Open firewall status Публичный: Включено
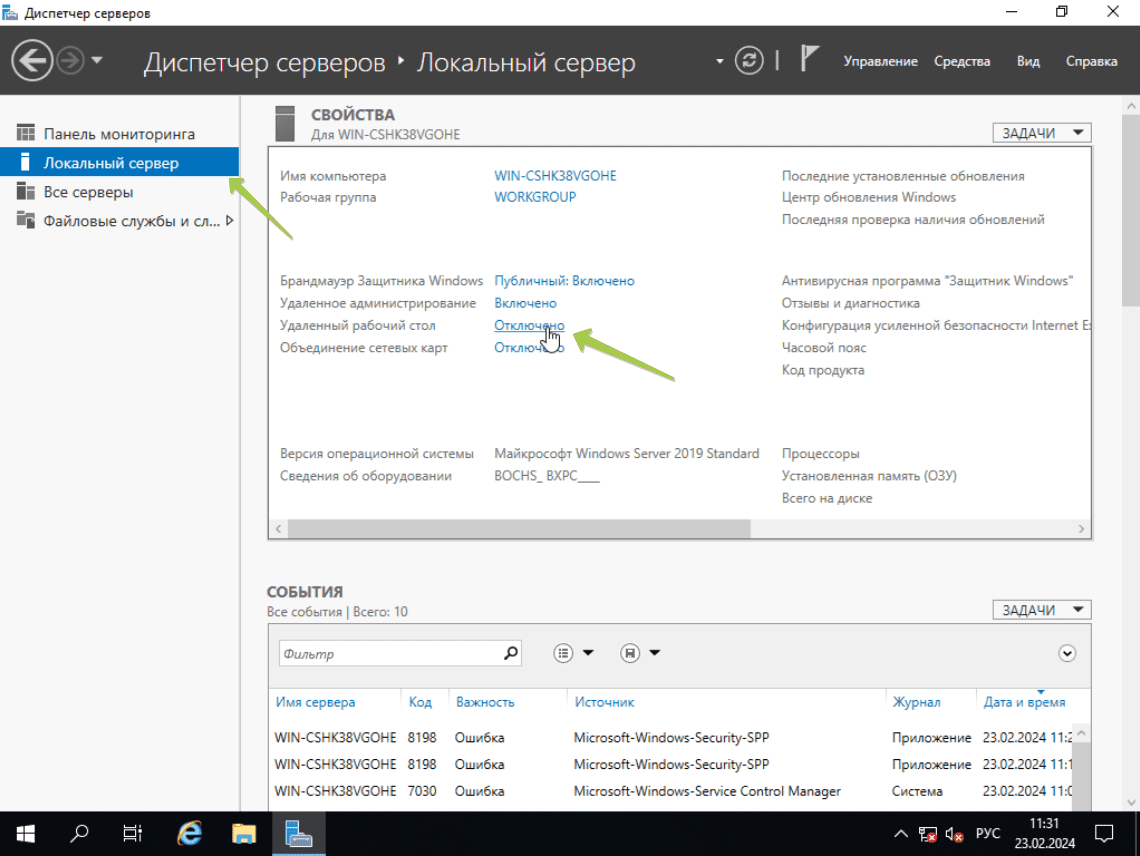Image resolution: width=1140 pixels, height=856 pixels. (x=564, y=281)
